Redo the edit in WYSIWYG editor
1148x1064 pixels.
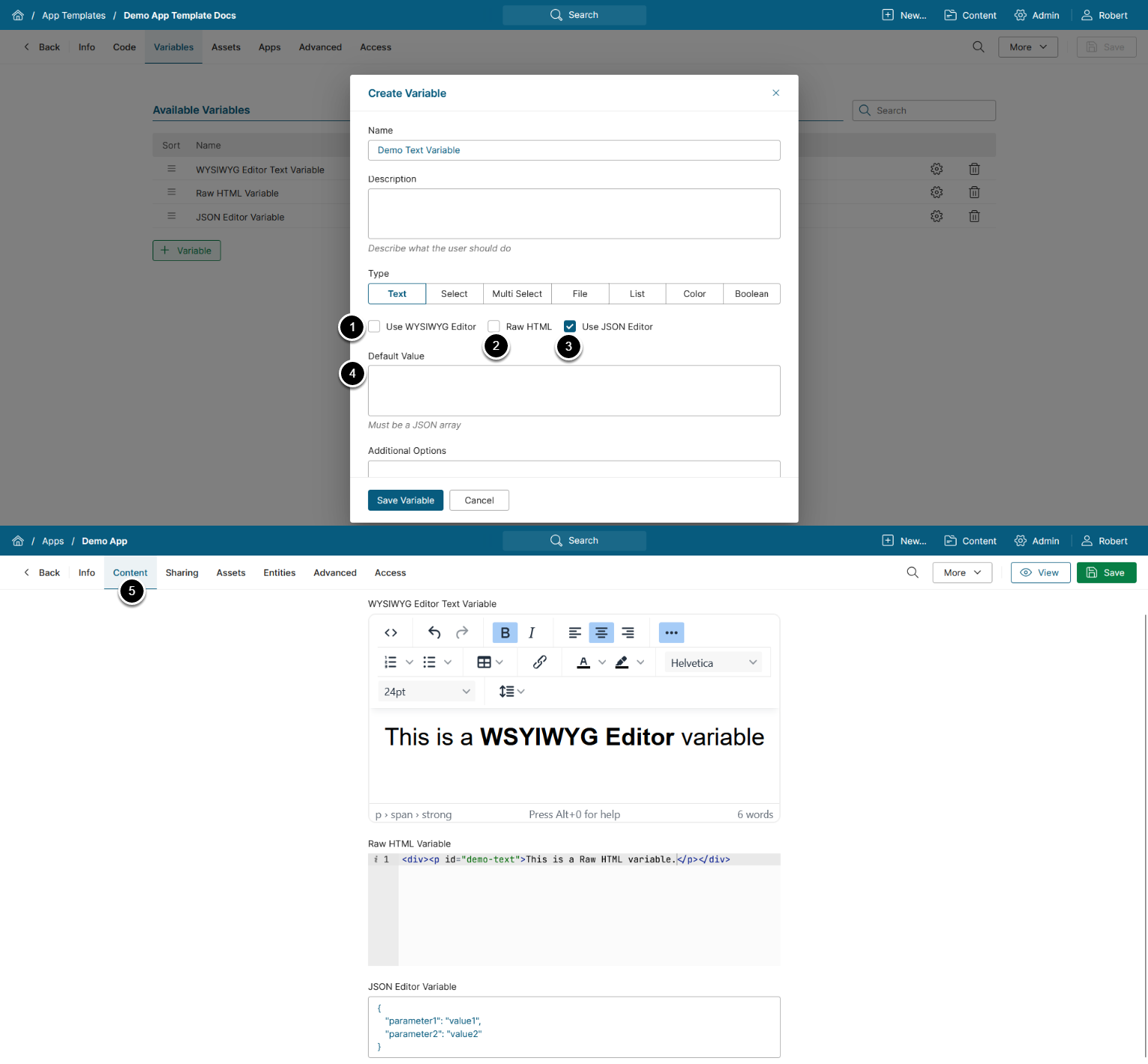(462, 633)
